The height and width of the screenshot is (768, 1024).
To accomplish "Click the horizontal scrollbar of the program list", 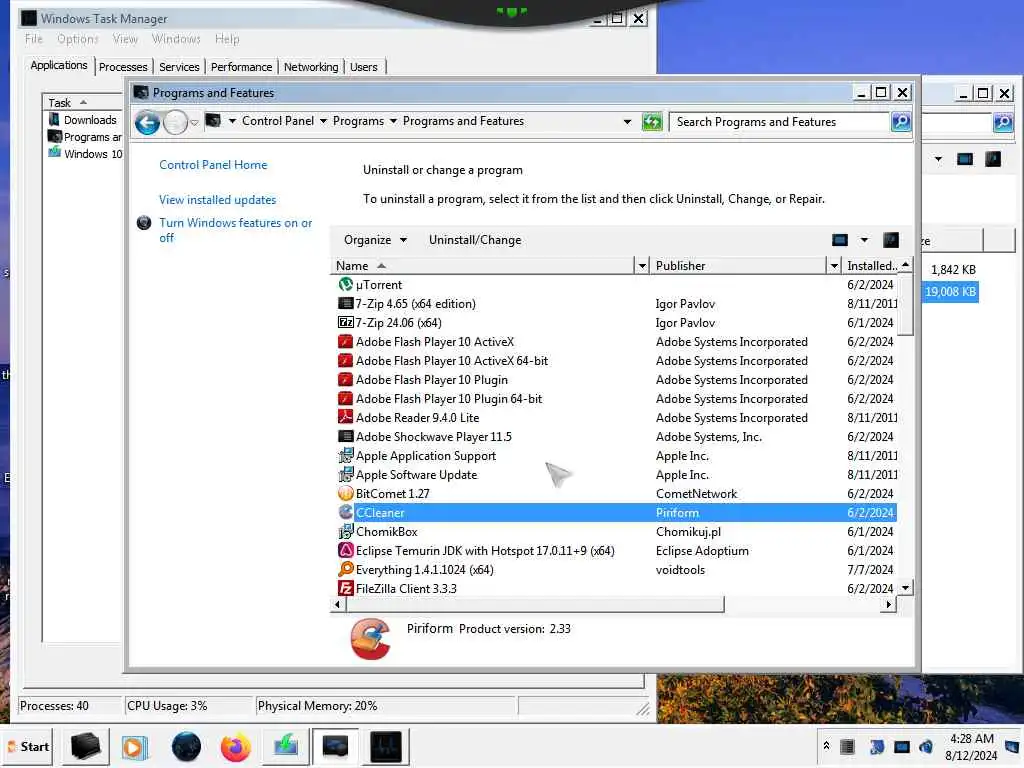I will click(534, 605).
